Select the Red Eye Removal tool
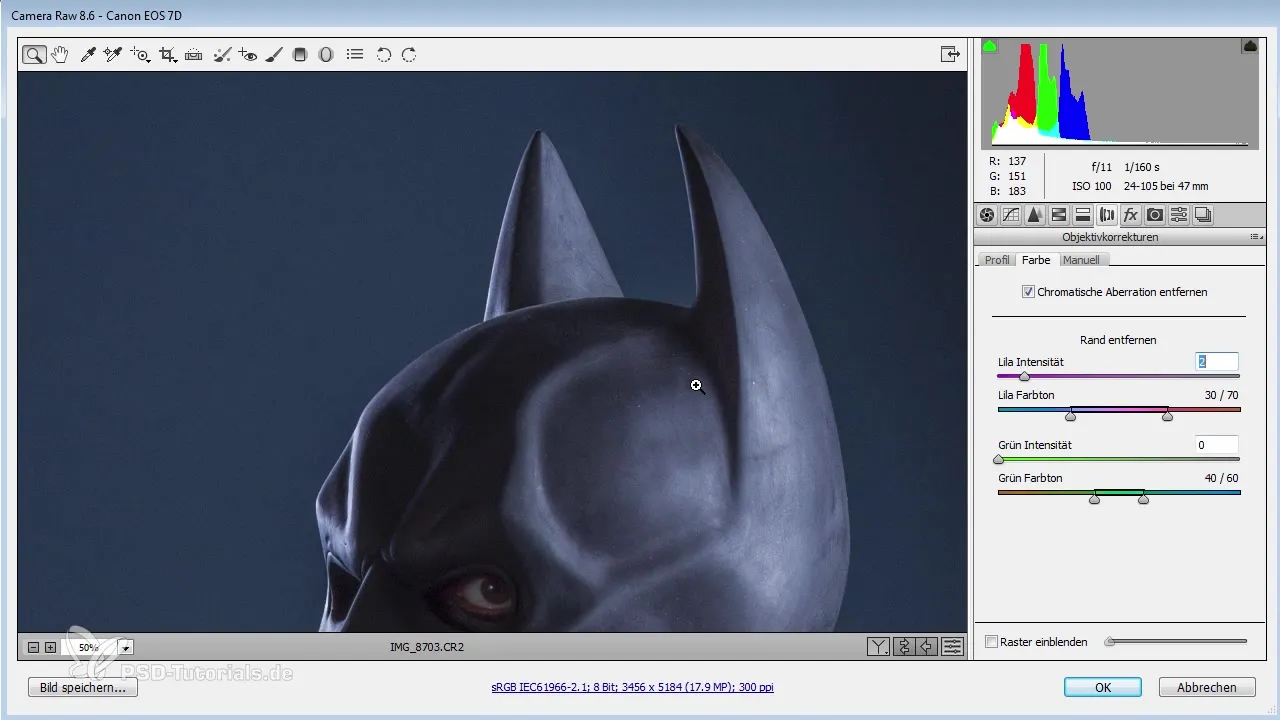 coord(248,55)
